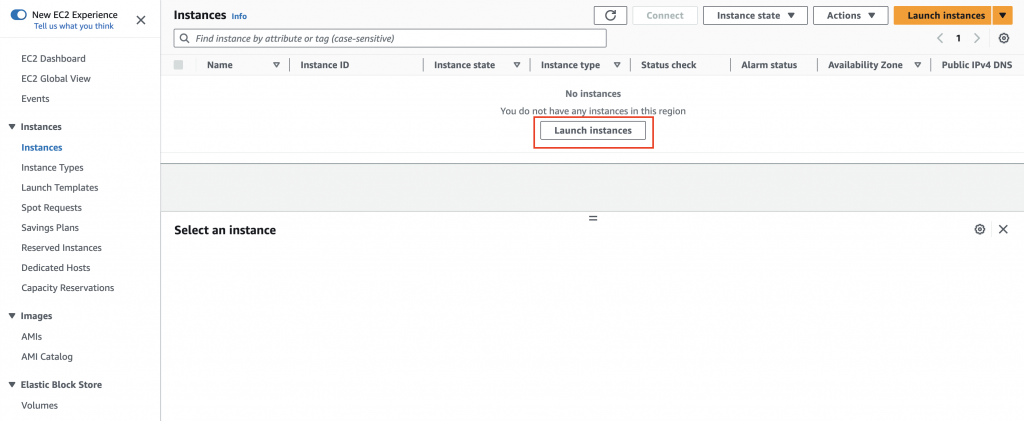This screenshot has width=1024, height=421.
Task: Open Launch Templates page
Action: coord(59,188)
